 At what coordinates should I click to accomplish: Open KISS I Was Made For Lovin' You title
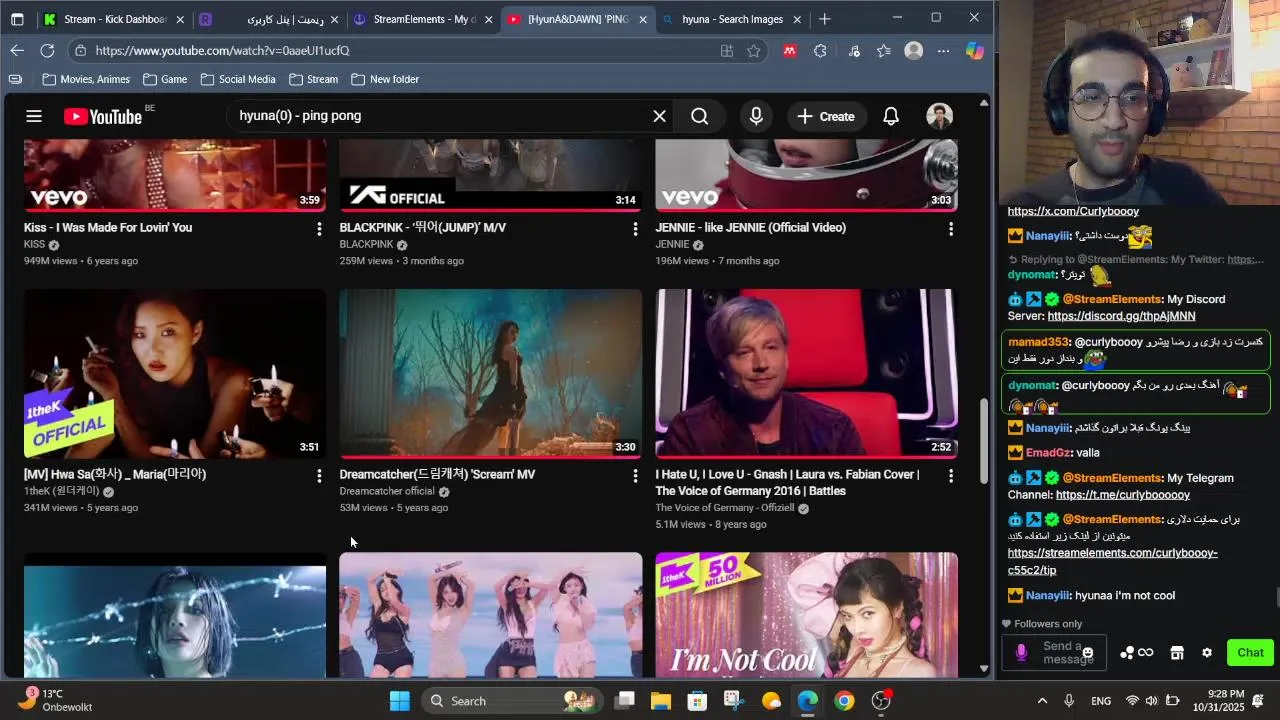coord(108,227)
